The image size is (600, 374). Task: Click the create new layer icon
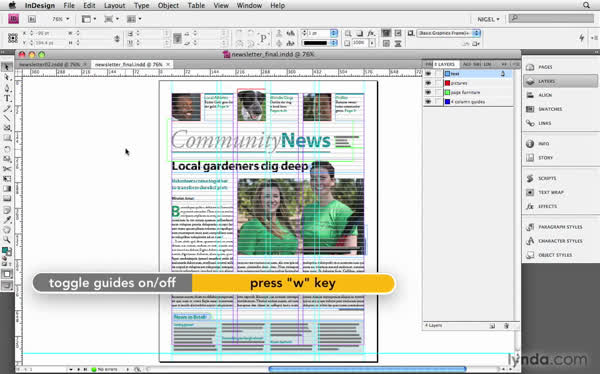coord(492,326)
